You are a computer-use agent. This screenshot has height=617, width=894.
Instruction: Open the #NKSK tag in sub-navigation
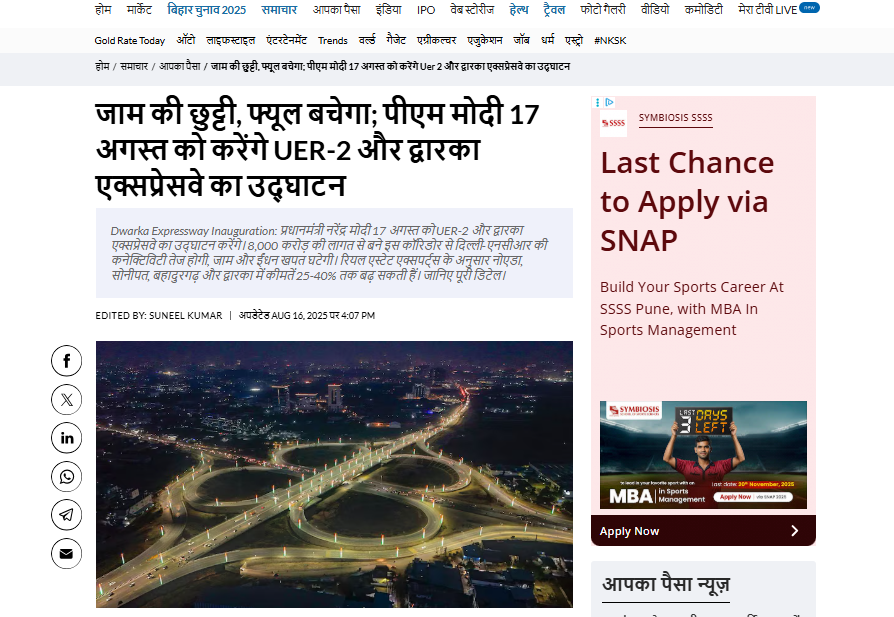click(x=610, y=40)
